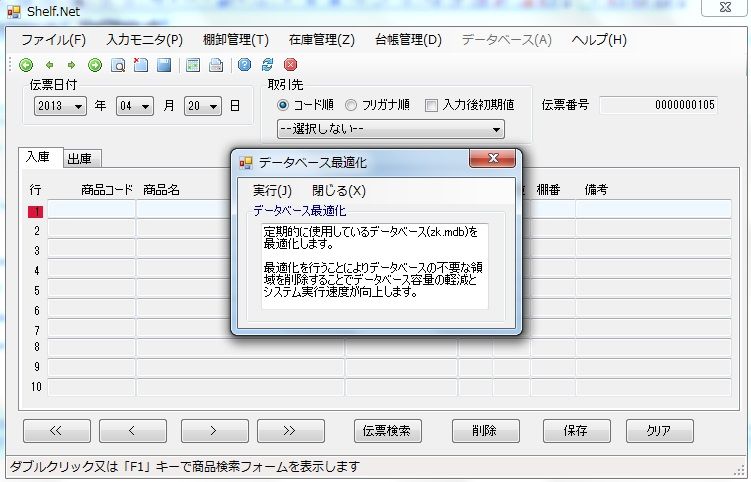Click the small green next arrow icon
This screenshot has height=482, width=751.
tap(71, 65)
